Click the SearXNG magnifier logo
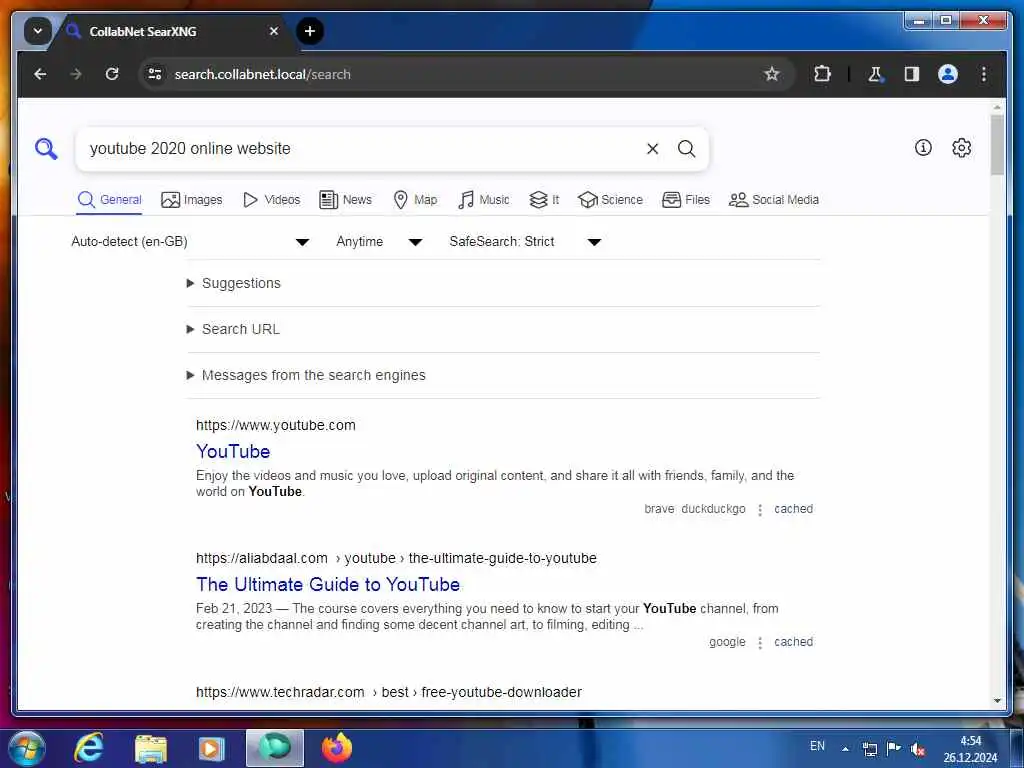The height and width of the screenshot is (768, 1024). pyautogui.click(x=46, y=149)
